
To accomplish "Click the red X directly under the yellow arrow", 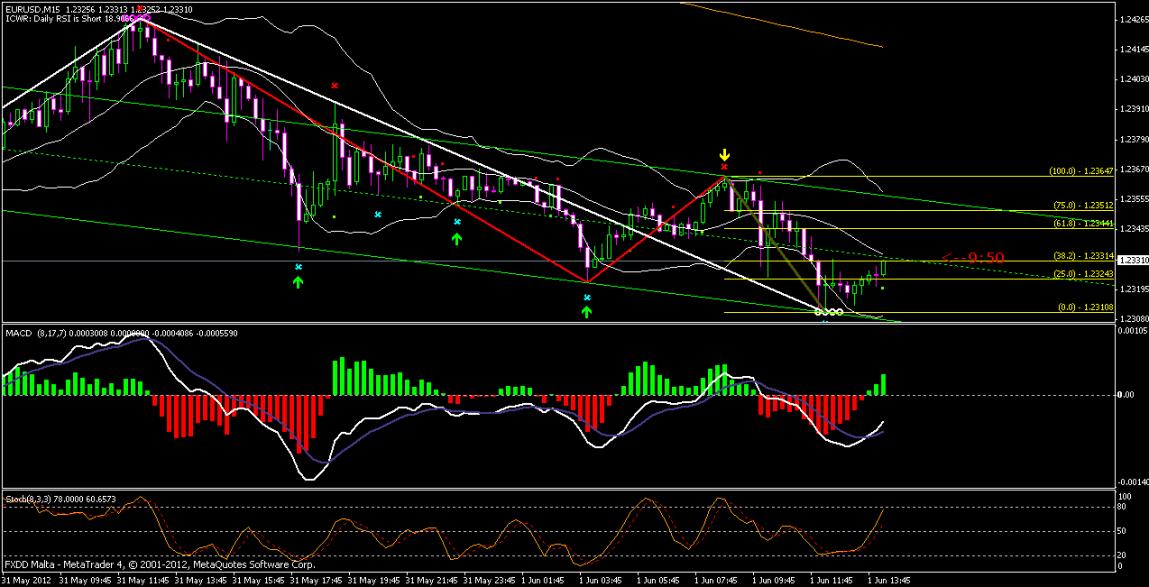I will click(724, 167).
